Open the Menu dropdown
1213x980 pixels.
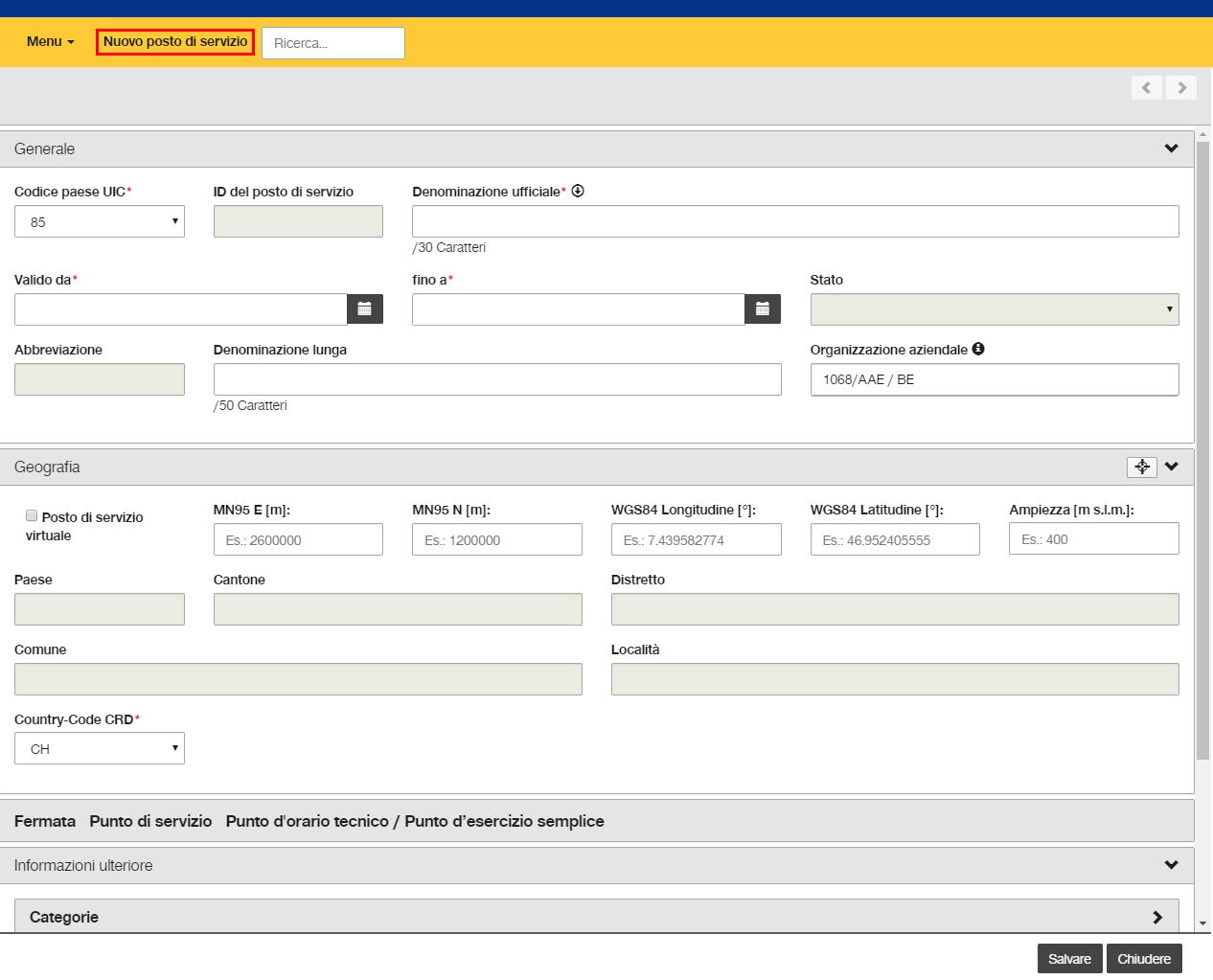[x=50, y=41]
